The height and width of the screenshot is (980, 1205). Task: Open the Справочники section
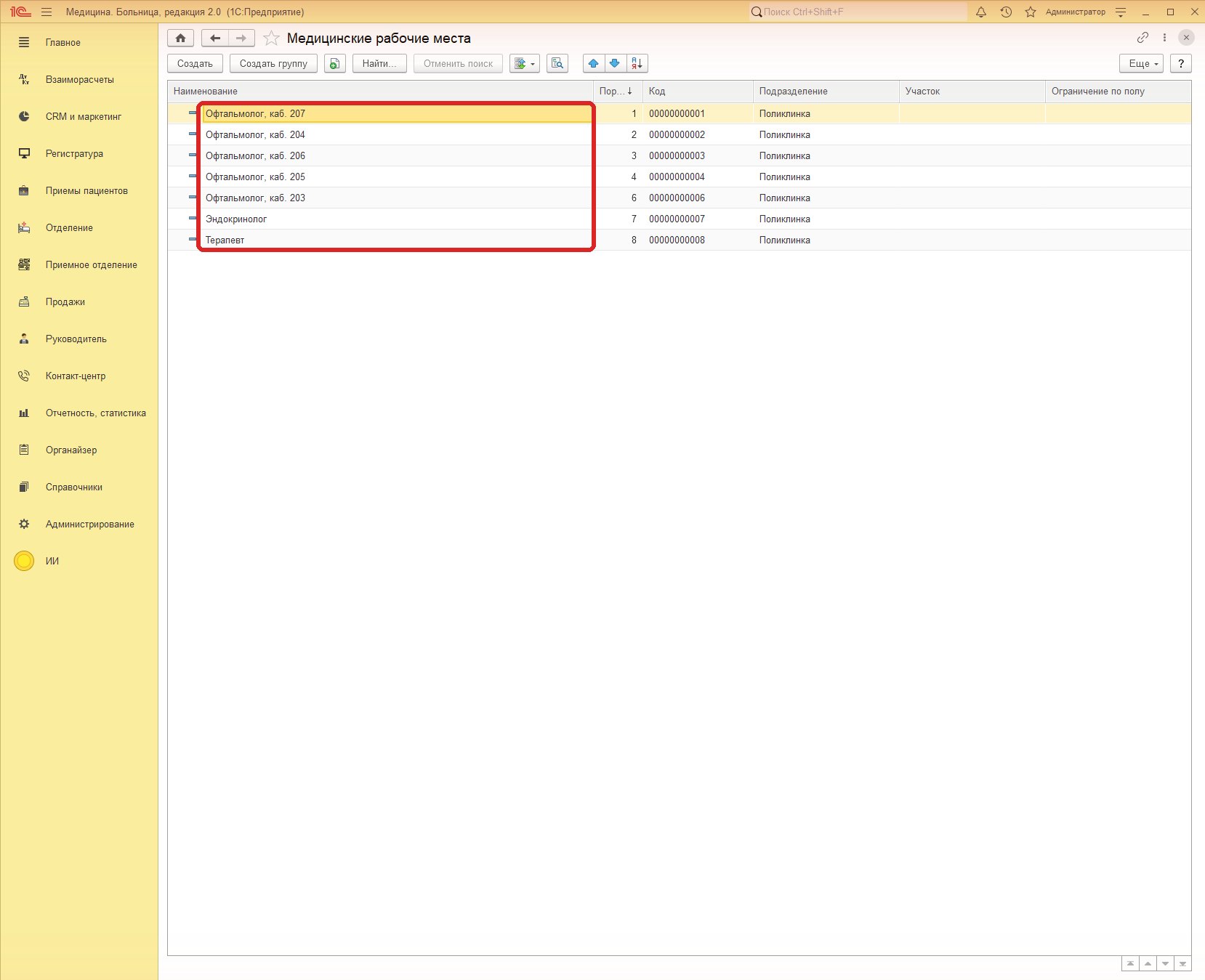pos(79,487)
